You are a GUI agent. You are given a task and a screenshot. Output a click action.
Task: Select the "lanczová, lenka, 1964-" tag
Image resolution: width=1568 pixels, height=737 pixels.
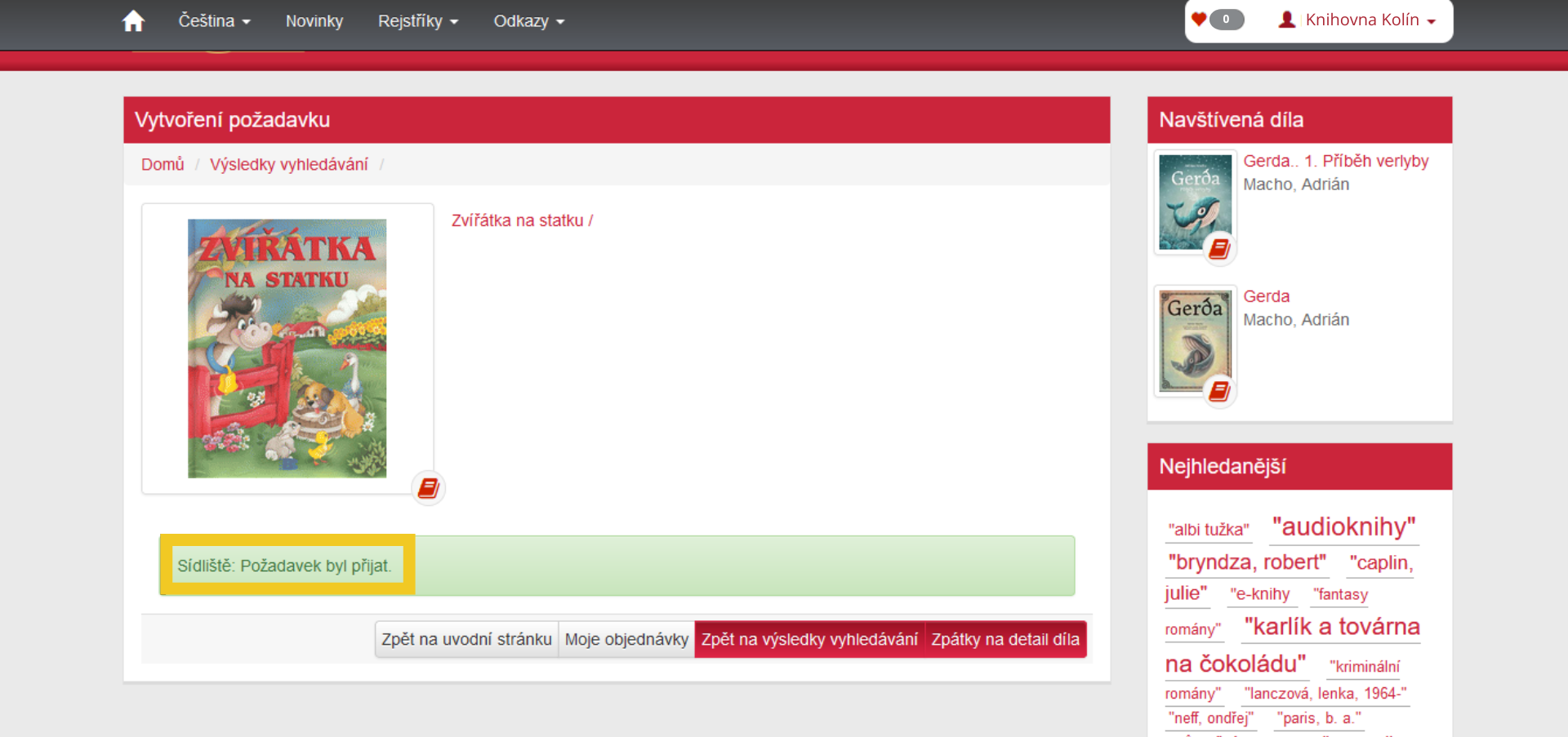tap(1325, 694)
